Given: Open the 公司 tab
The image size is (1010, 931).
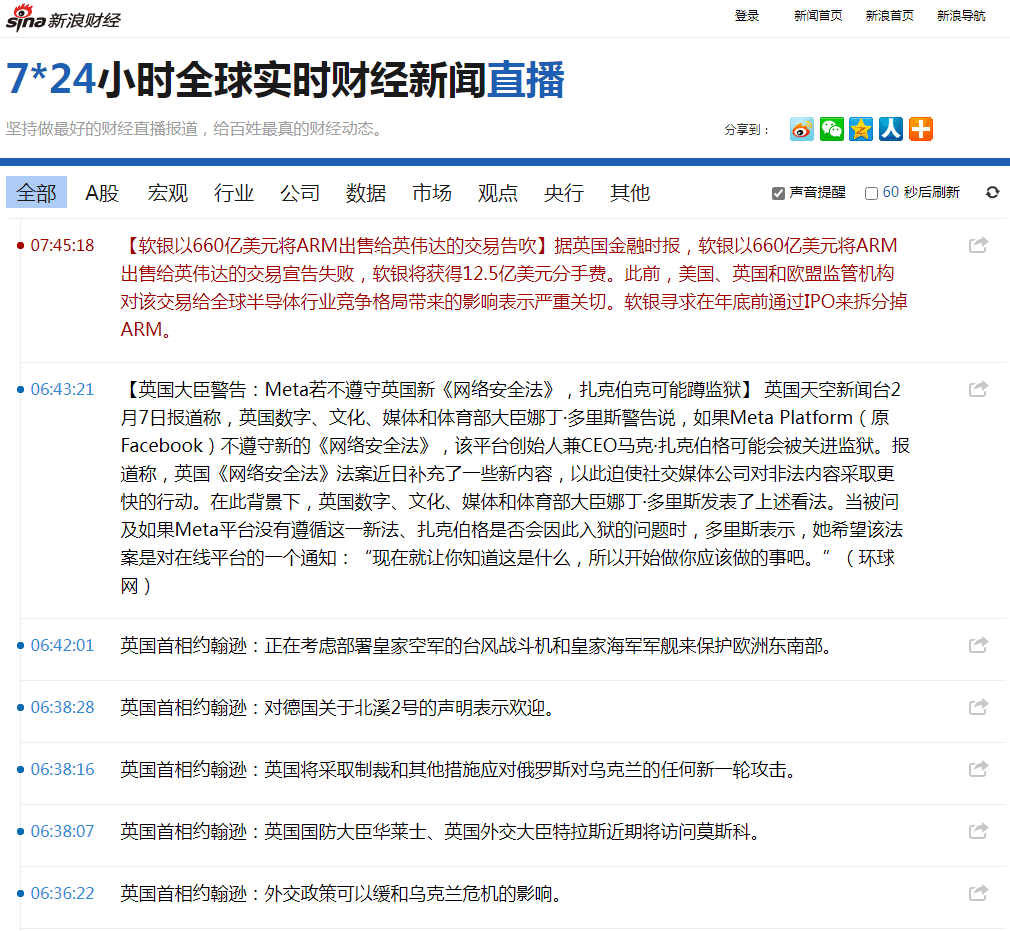Looking at the screenshot, I should (300, 193).
